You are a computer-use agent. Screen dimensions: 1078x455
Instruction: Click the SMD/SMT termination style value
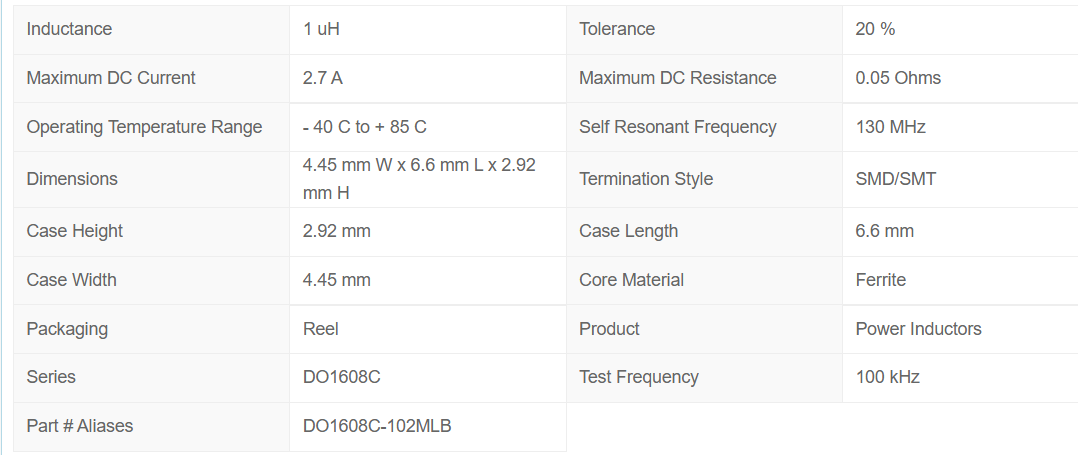click(896, 179)
